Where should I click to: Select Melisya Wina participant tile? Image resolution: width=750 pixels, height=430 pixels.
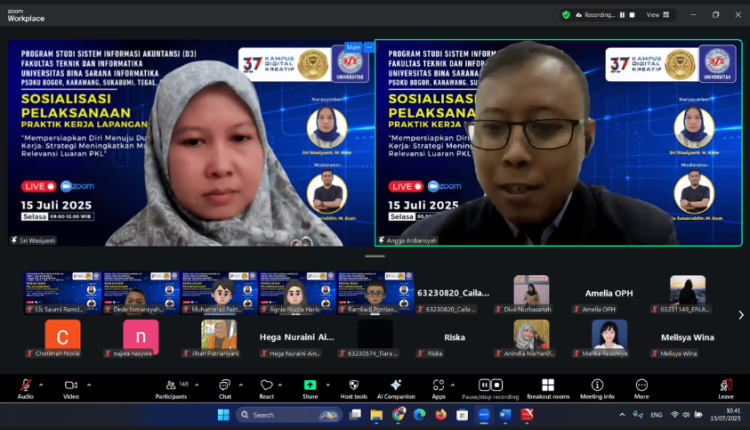pos(687,337)
